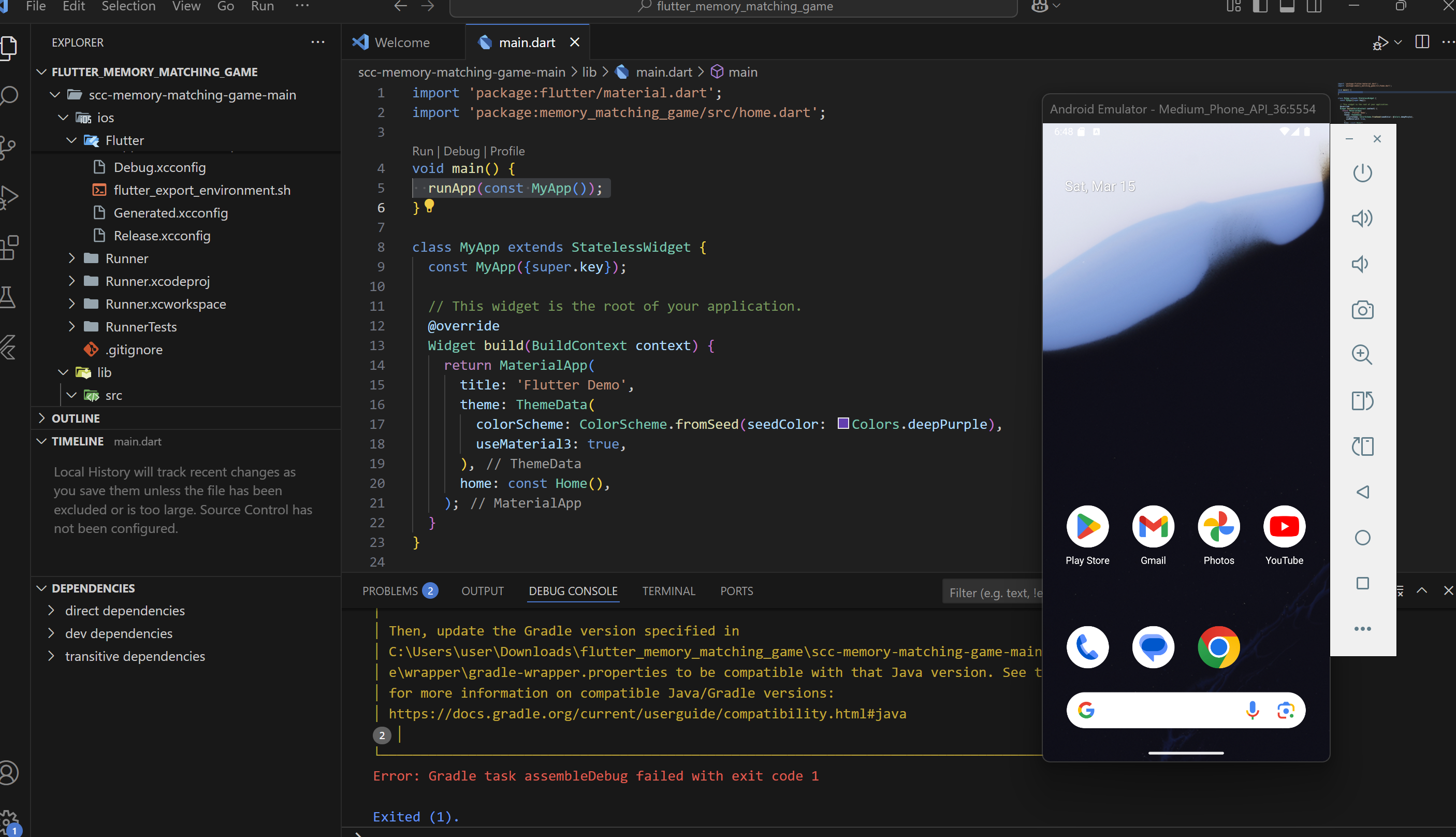
Task: Click deepPurple color swatch on line 17
Action: pyautogui.click(x=843, y=424)
